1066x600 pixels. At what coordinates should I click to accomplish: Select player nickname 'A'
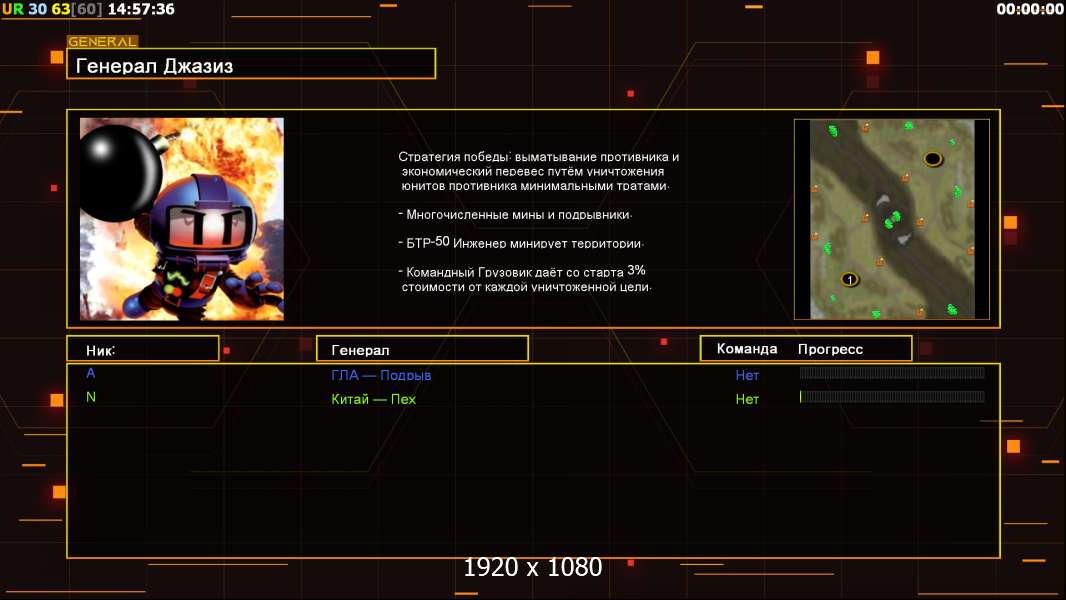[90, 373]
